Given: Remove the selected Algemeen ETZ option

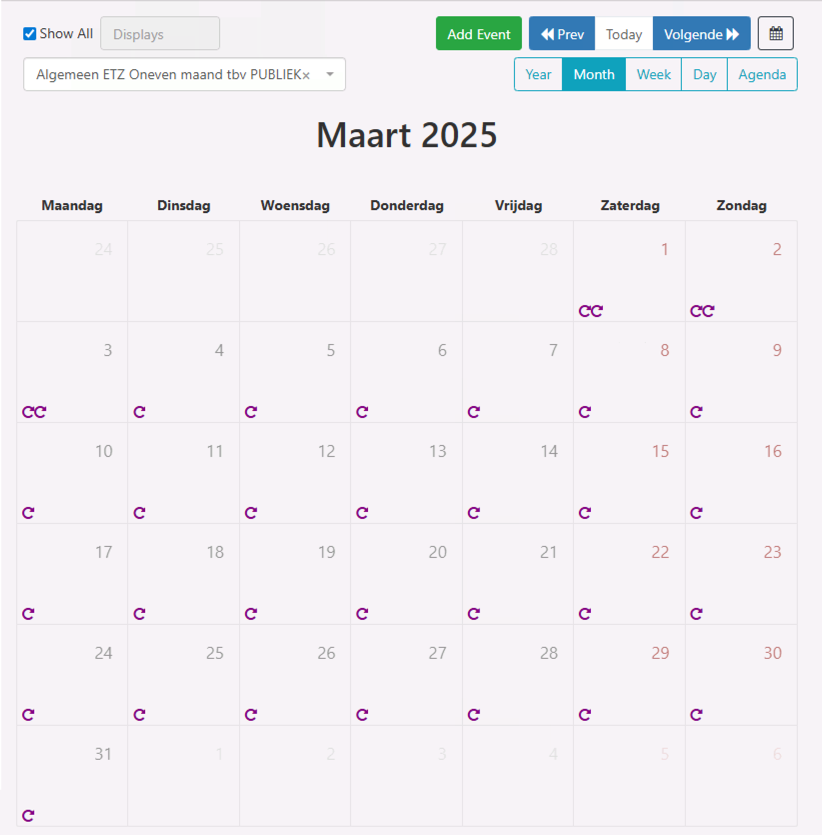Looking at the screenshot, I should point(306,76).
